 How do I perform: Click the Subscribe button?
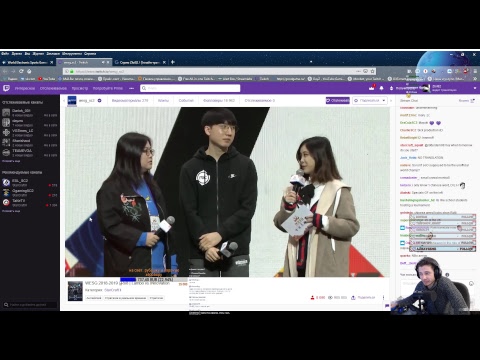tap(370, 100)
